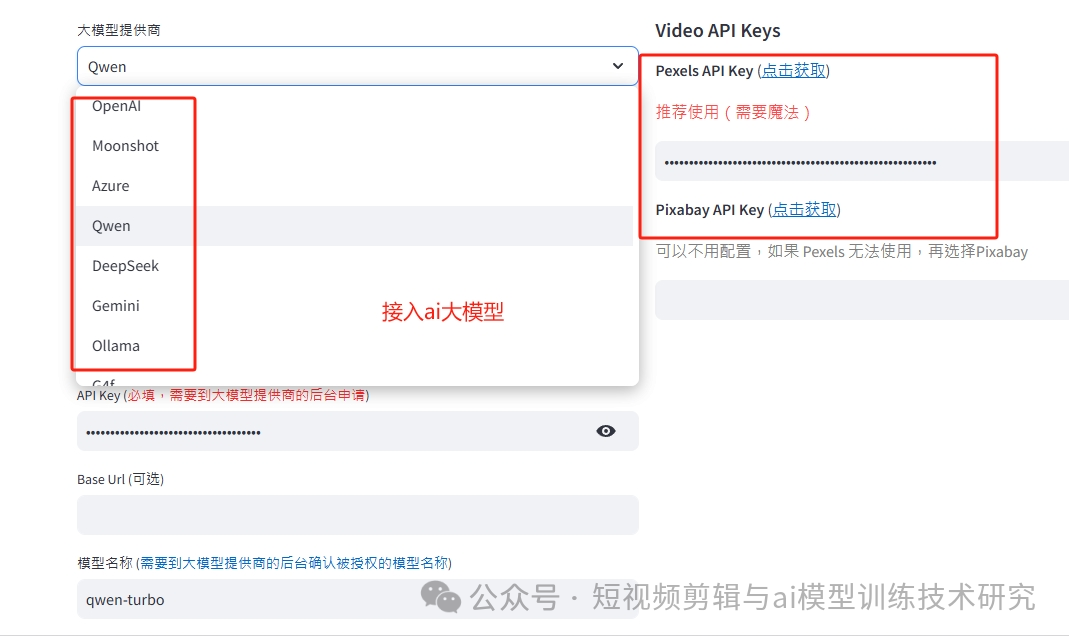Open the Pixabay API Key 点击获取 link
Image resolution: width=1069 pixels, height=640 pixels.
(x=804, y=209)
